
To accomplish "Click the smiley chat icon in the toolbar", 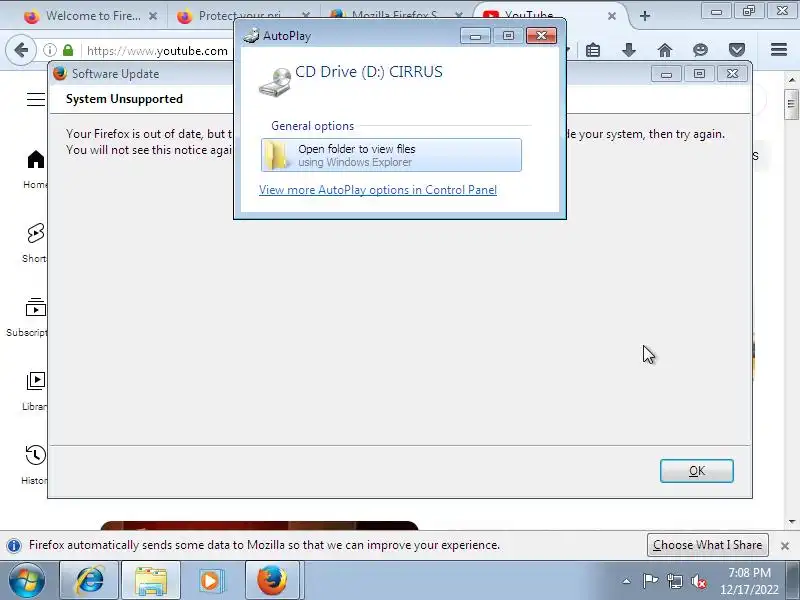I will [701, 50].
